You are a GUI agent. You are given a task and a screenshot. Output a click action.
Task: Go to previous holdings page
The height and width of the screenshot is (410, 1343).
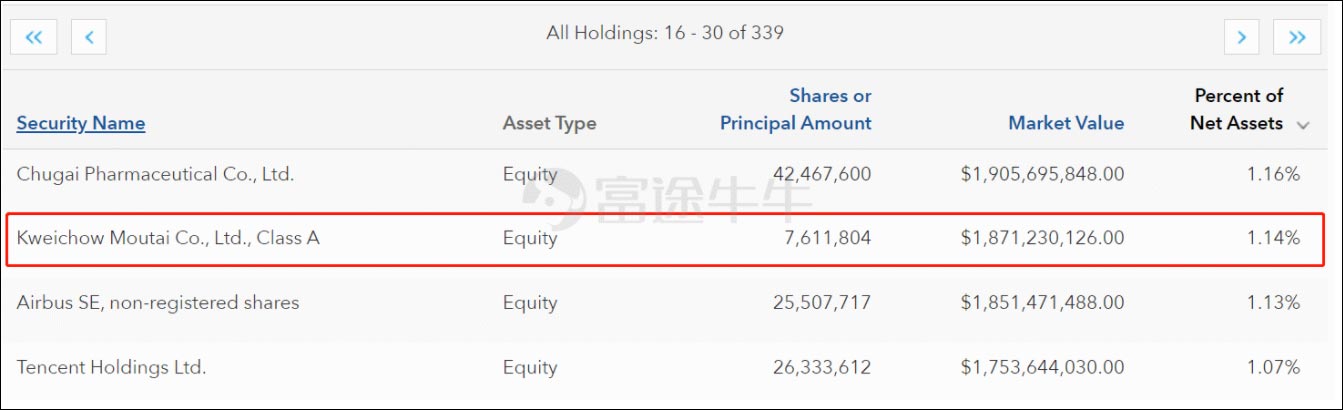point(89,37)
